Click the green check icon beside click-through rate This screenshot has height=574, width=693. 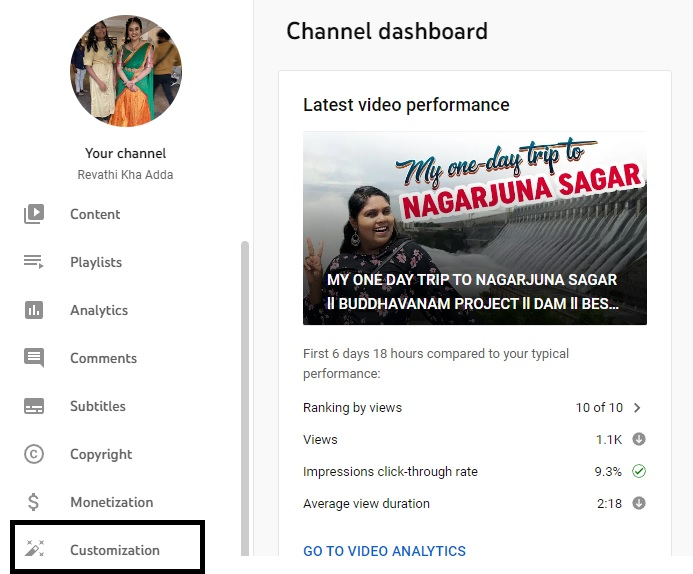click(639, 471)
